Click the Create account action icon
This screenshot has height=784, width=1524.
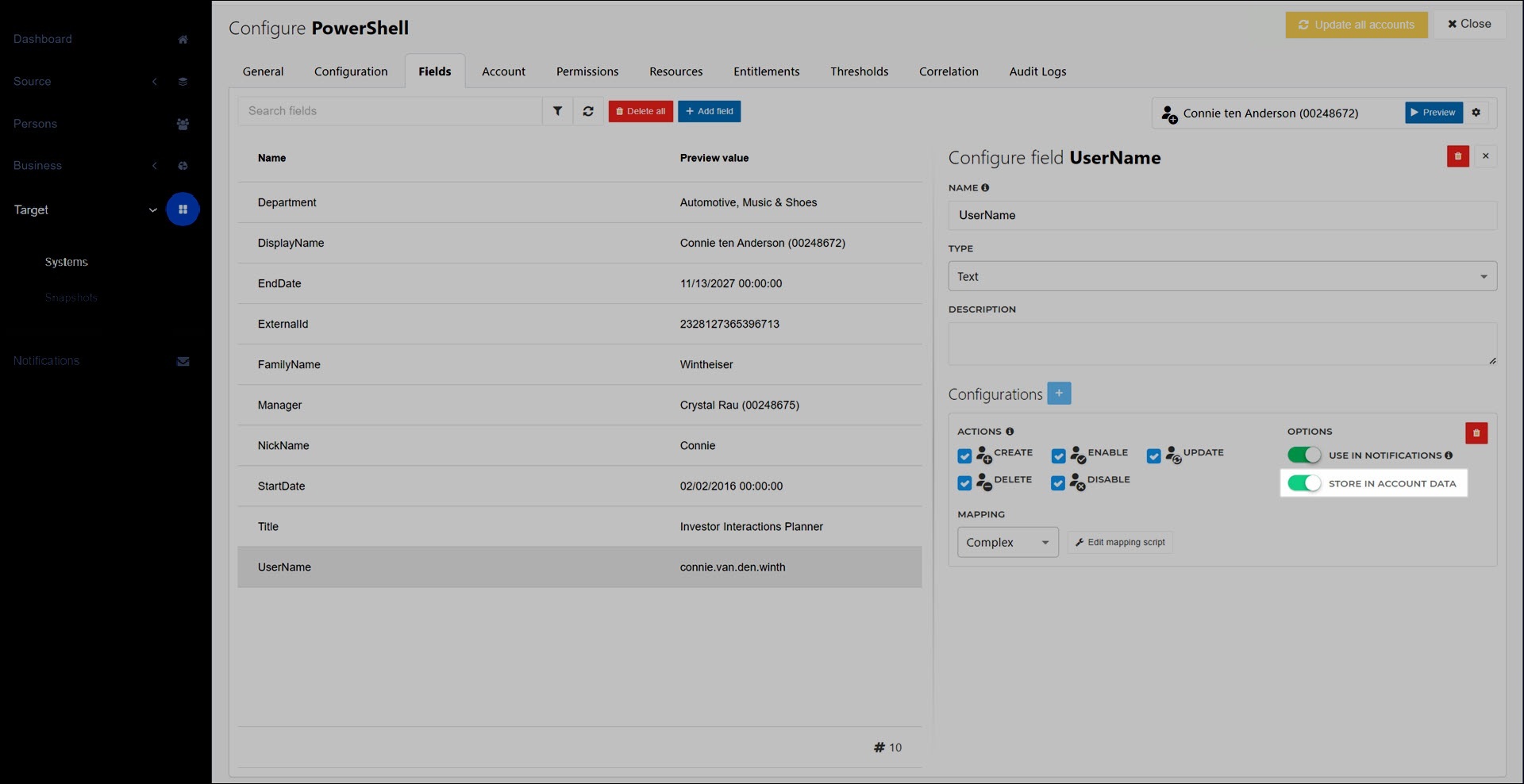(x=984, y=455)
